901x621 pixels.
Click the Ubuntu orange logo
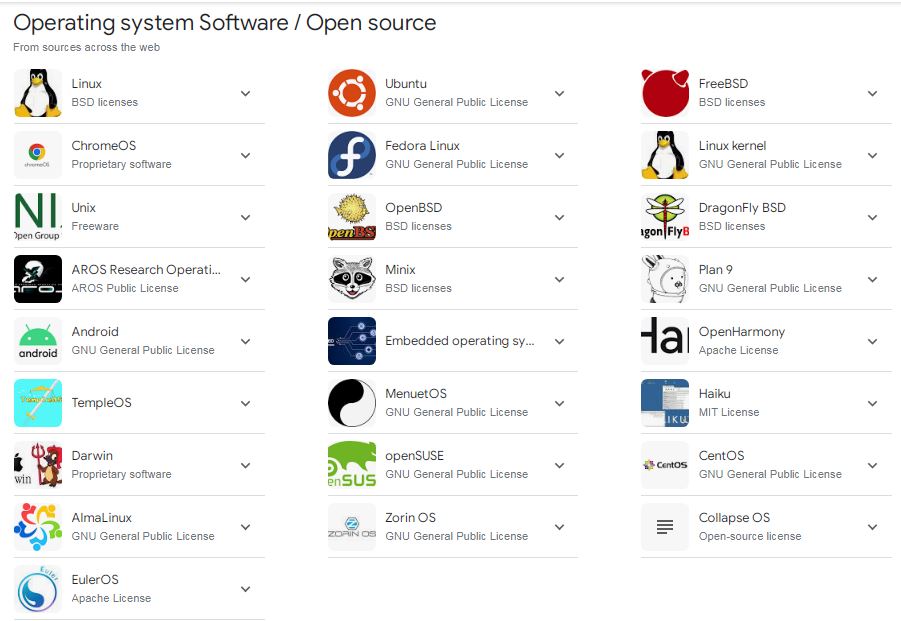click(352, 93)
